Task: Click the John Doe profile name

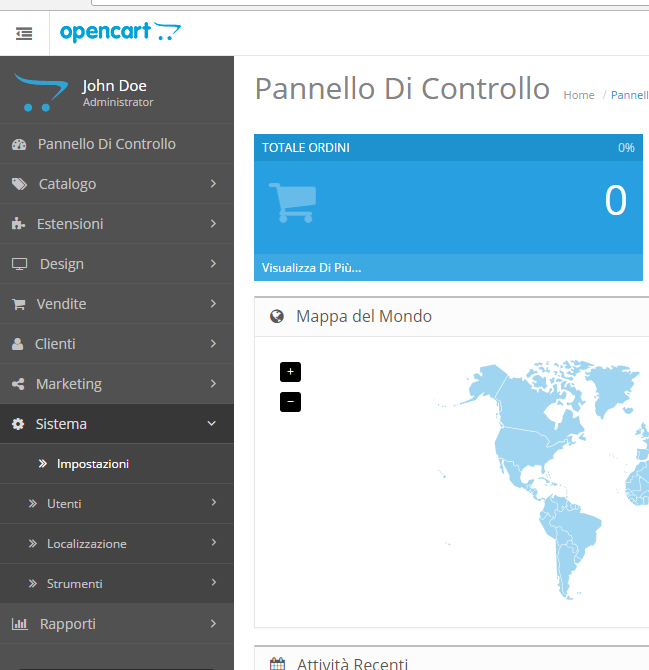Action: coord(115,86)
